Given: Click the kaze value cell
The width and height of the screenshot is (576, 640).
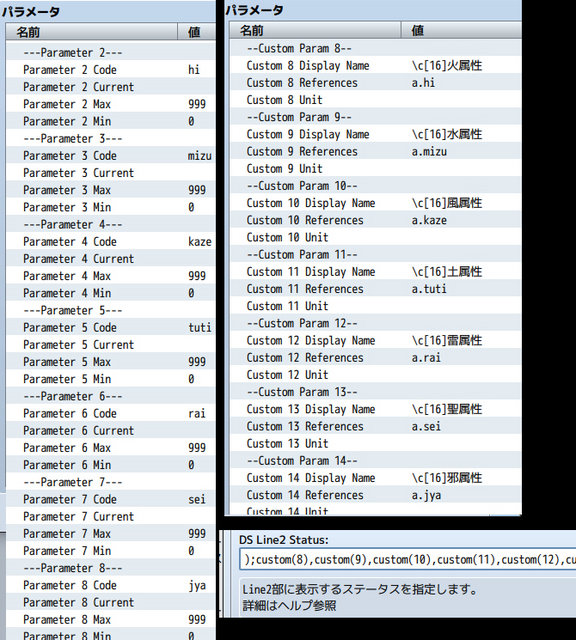Looking at the screenshot, I should tap(200, 242).
